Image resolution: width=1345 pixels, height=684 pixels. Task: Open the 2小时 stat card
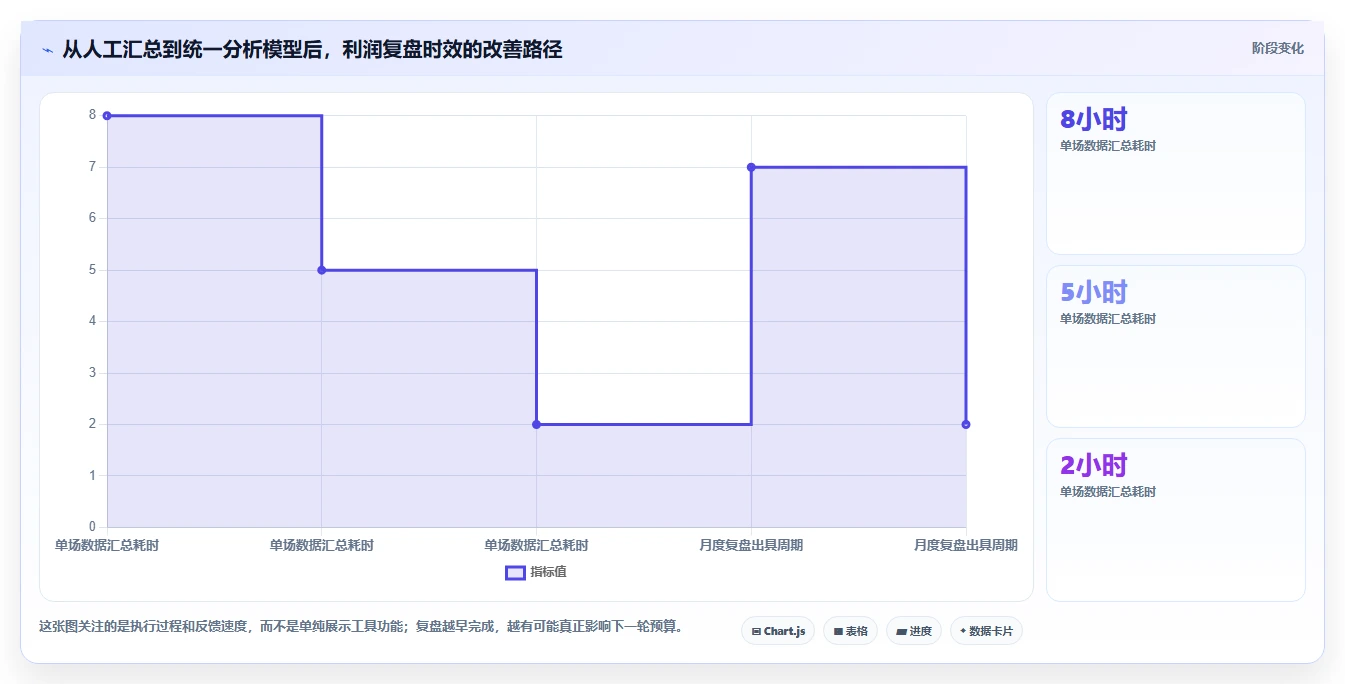[1176, 520]
